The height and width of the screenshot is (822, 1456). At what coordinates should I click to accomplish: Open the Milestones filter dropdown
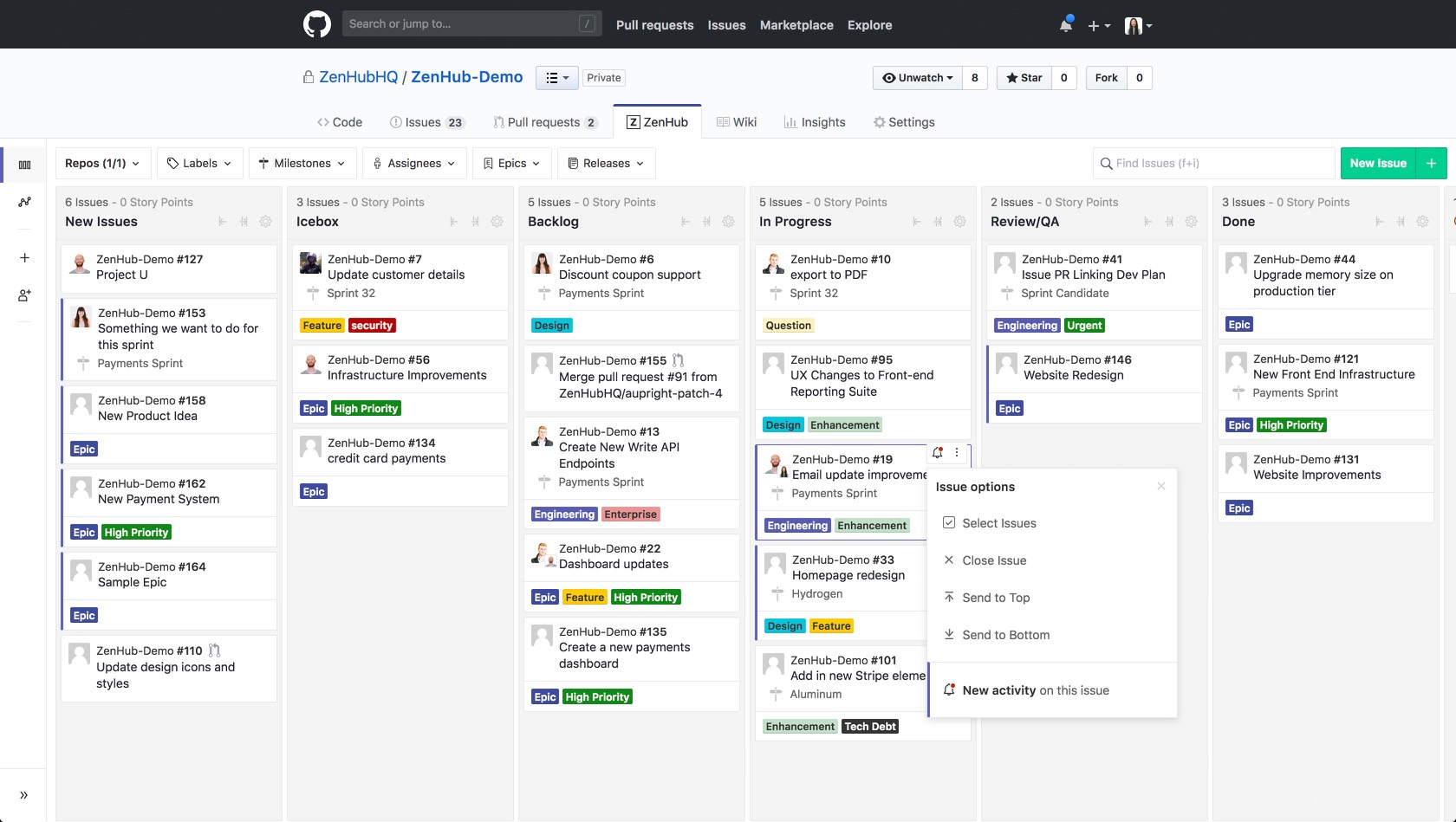point(302,163)
